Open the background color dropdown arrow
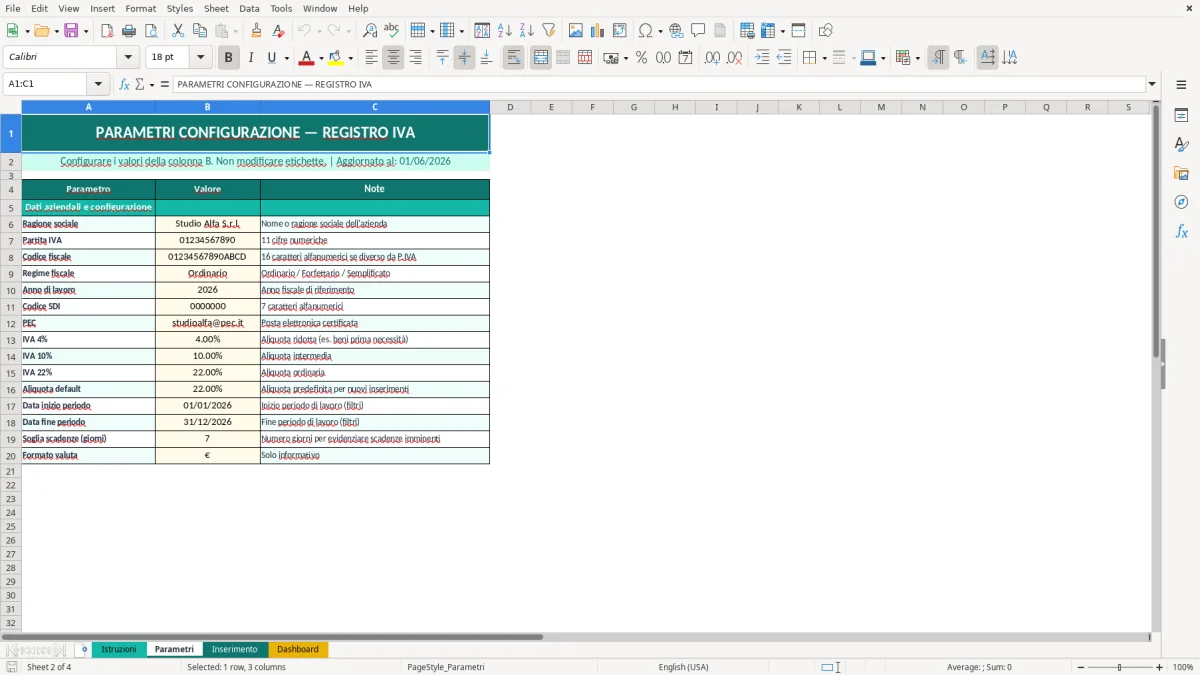The image size is (1200, 675). tap(350, 58)
